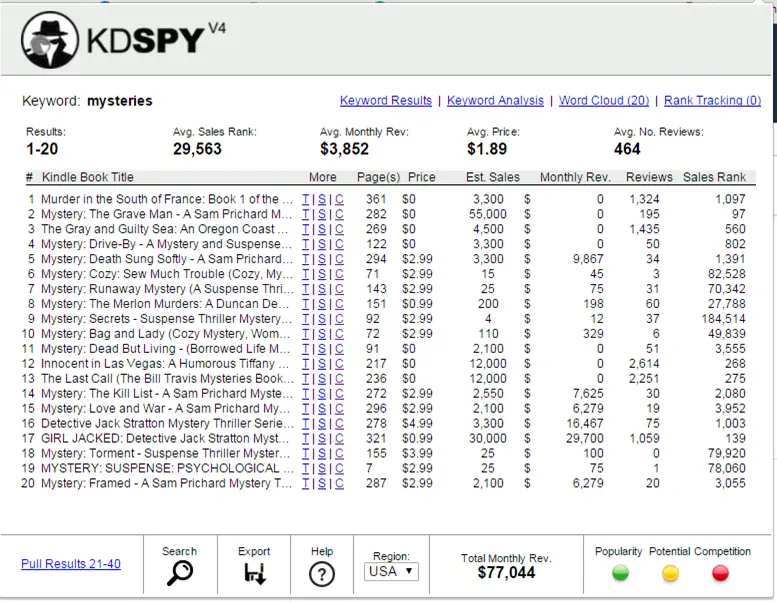The image size is (777, 603).
Task: Sort by Kindle Book Title column header
Action: click(x=88, y=177)
